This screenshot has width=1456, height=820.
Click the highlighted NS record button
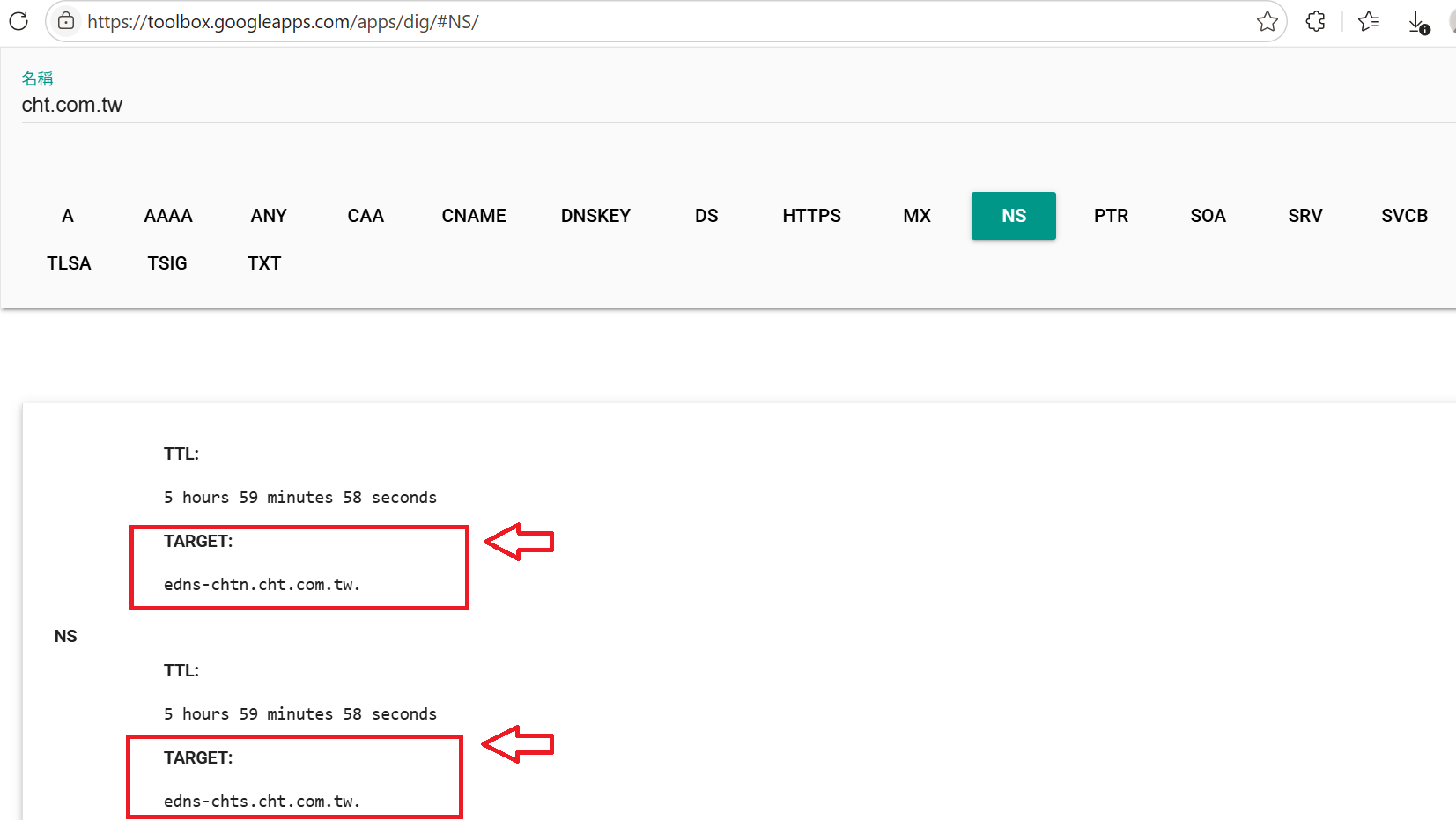point(1014,216)
